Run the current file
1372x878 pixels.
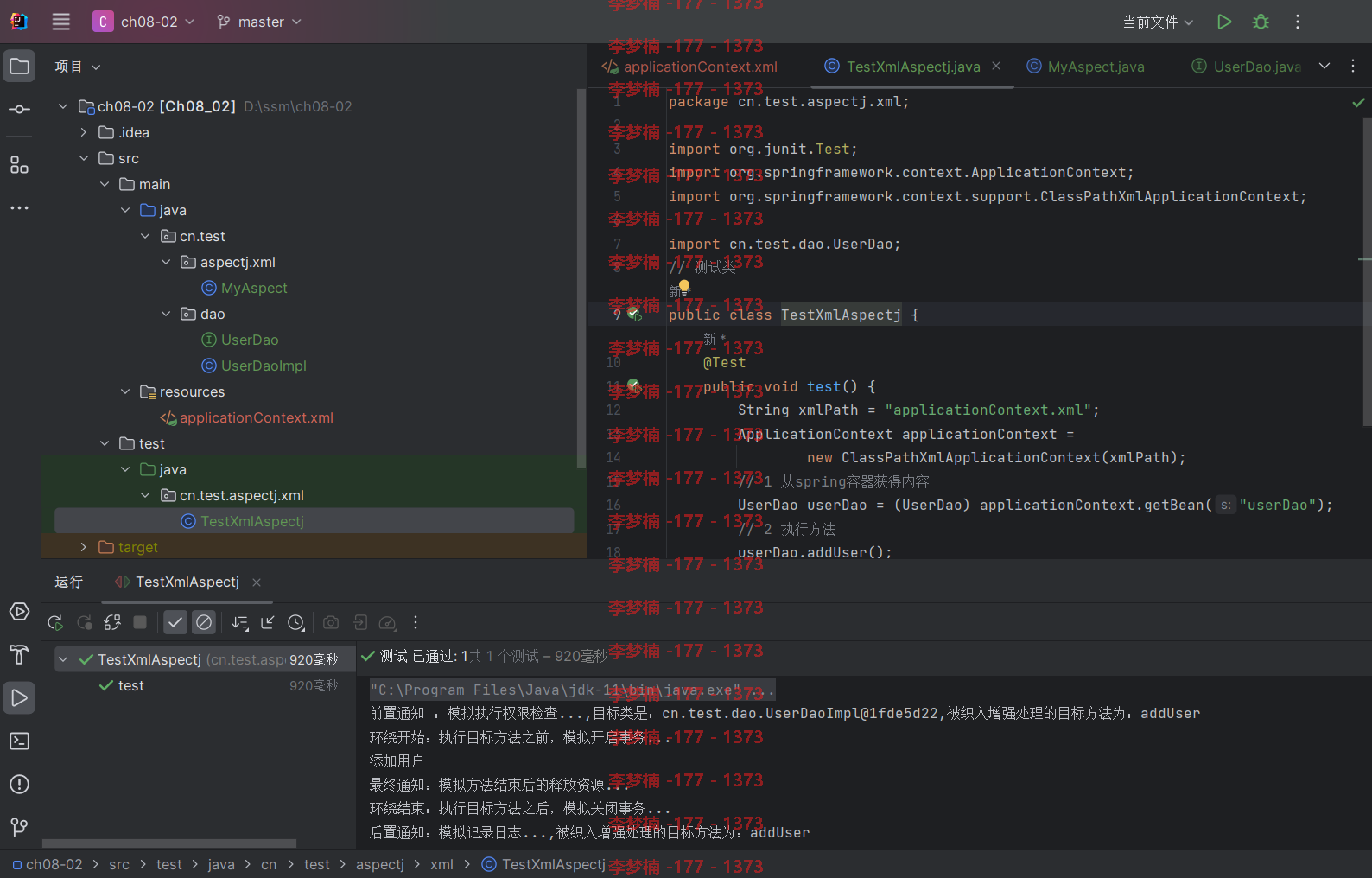click(x=1224, y=22)
